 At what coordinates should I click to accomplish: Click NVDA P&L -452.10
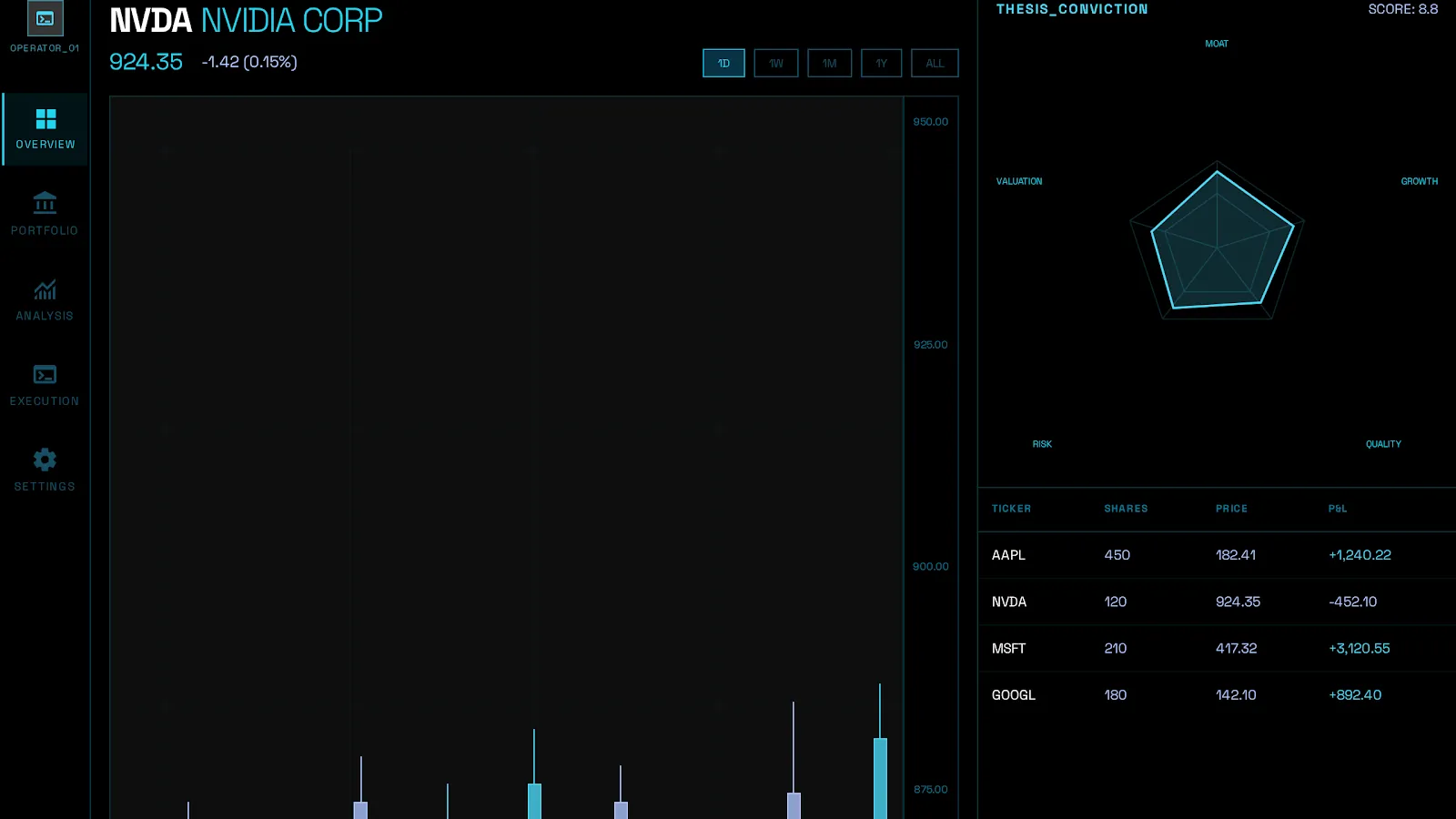coord(1352,602)
